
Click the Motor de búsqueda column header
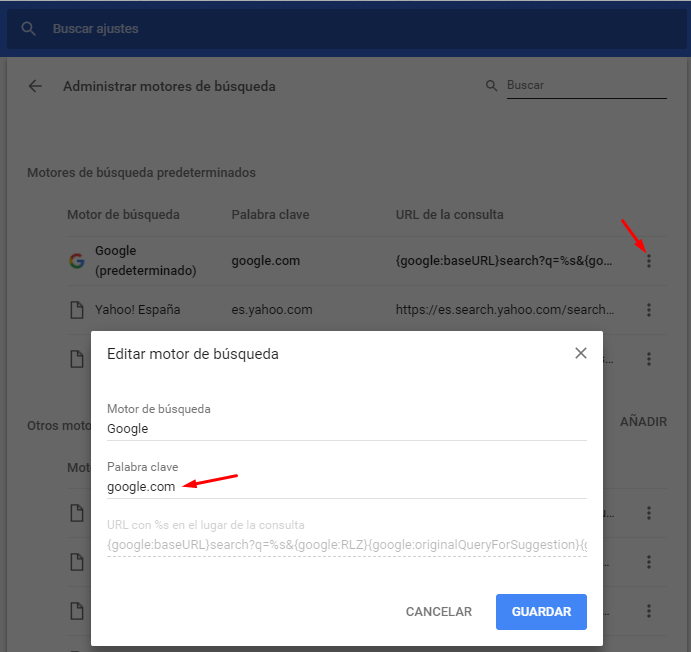point(123,215)
